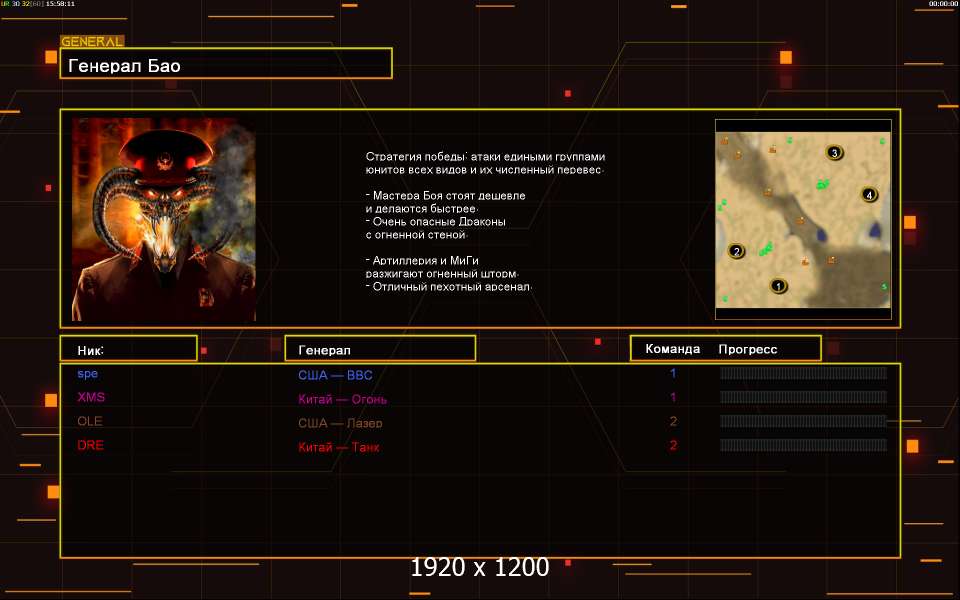Select player nickname 'XMS'
This screenshot has width=960, height=600.
(91, 397)
